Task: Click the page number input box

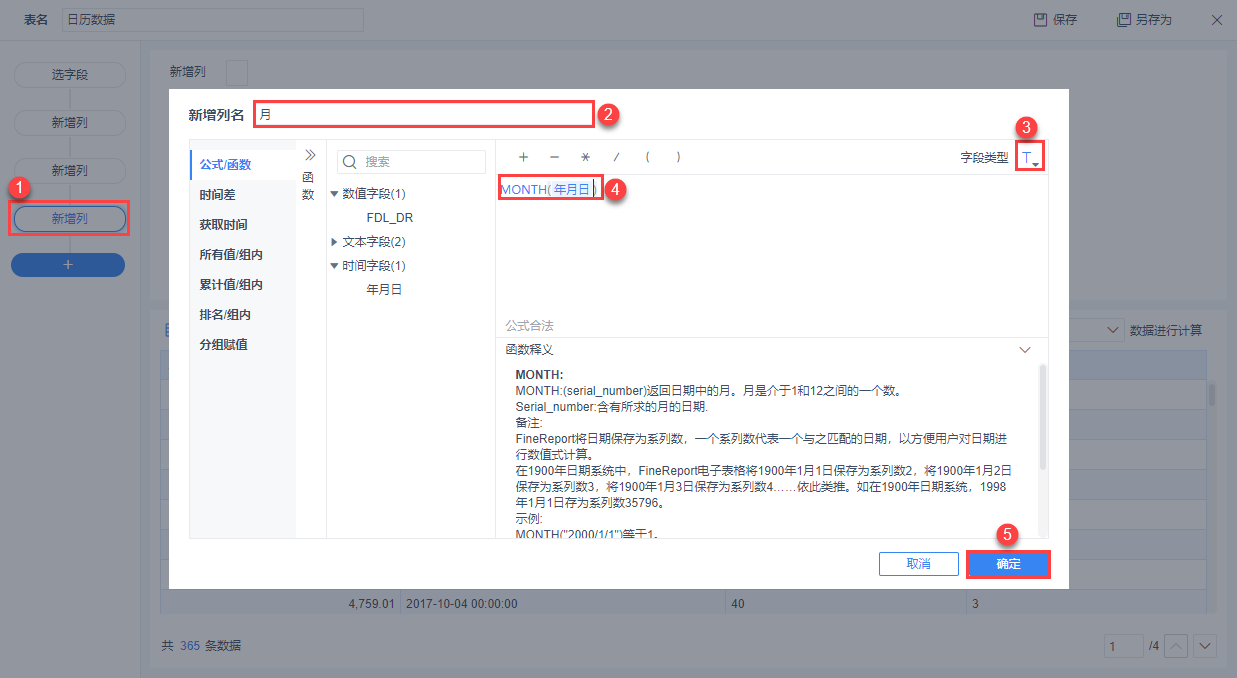Action: (x=1124, y=646)
